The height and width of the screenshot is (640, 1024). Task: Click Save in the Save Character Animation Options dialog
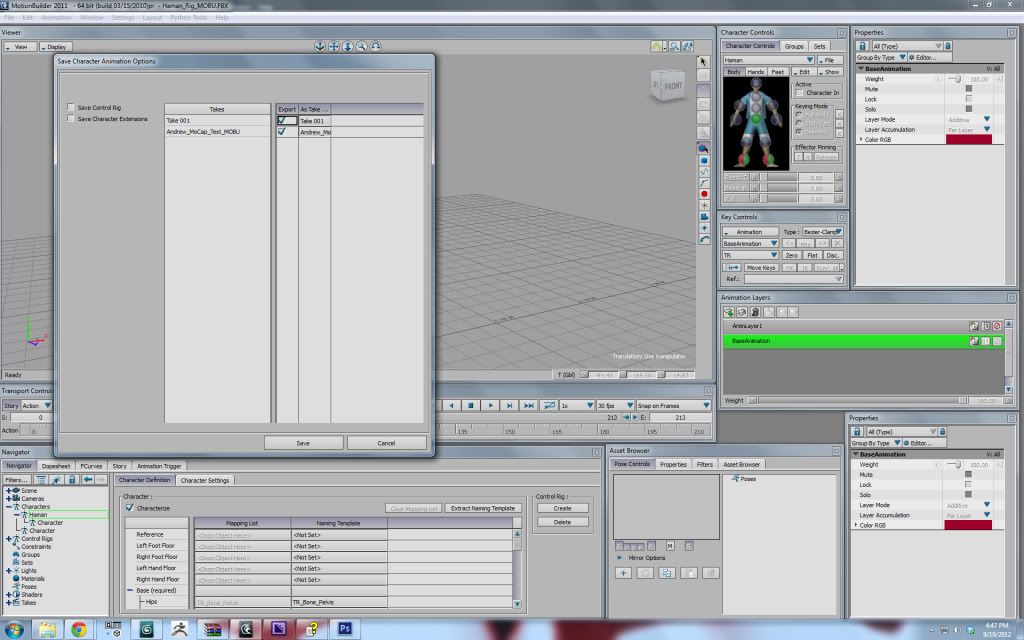[x=303, y=443]
